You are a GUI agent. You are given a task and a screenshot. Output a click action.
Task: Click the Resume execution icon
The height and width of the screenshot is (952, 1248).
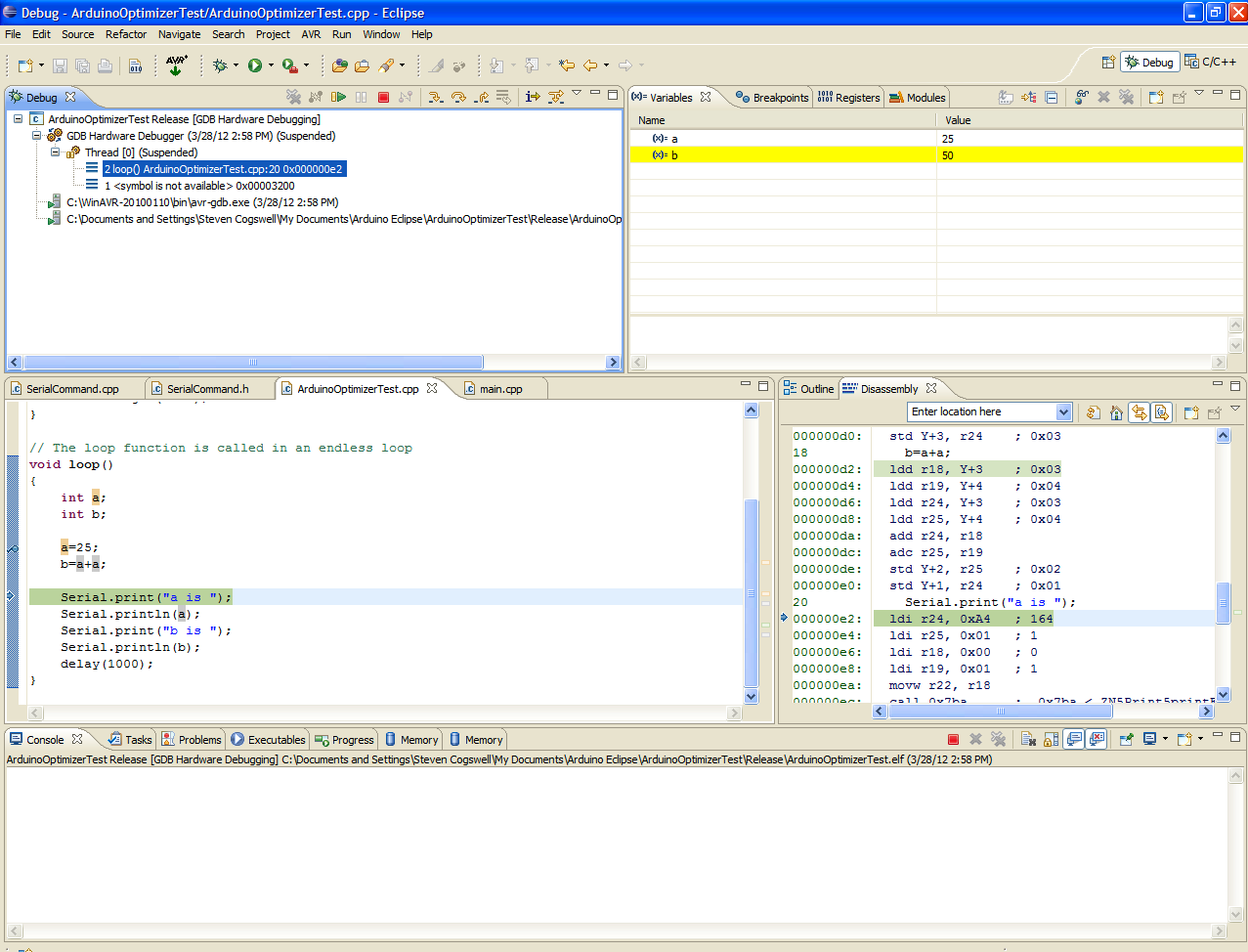click(338, 97)
